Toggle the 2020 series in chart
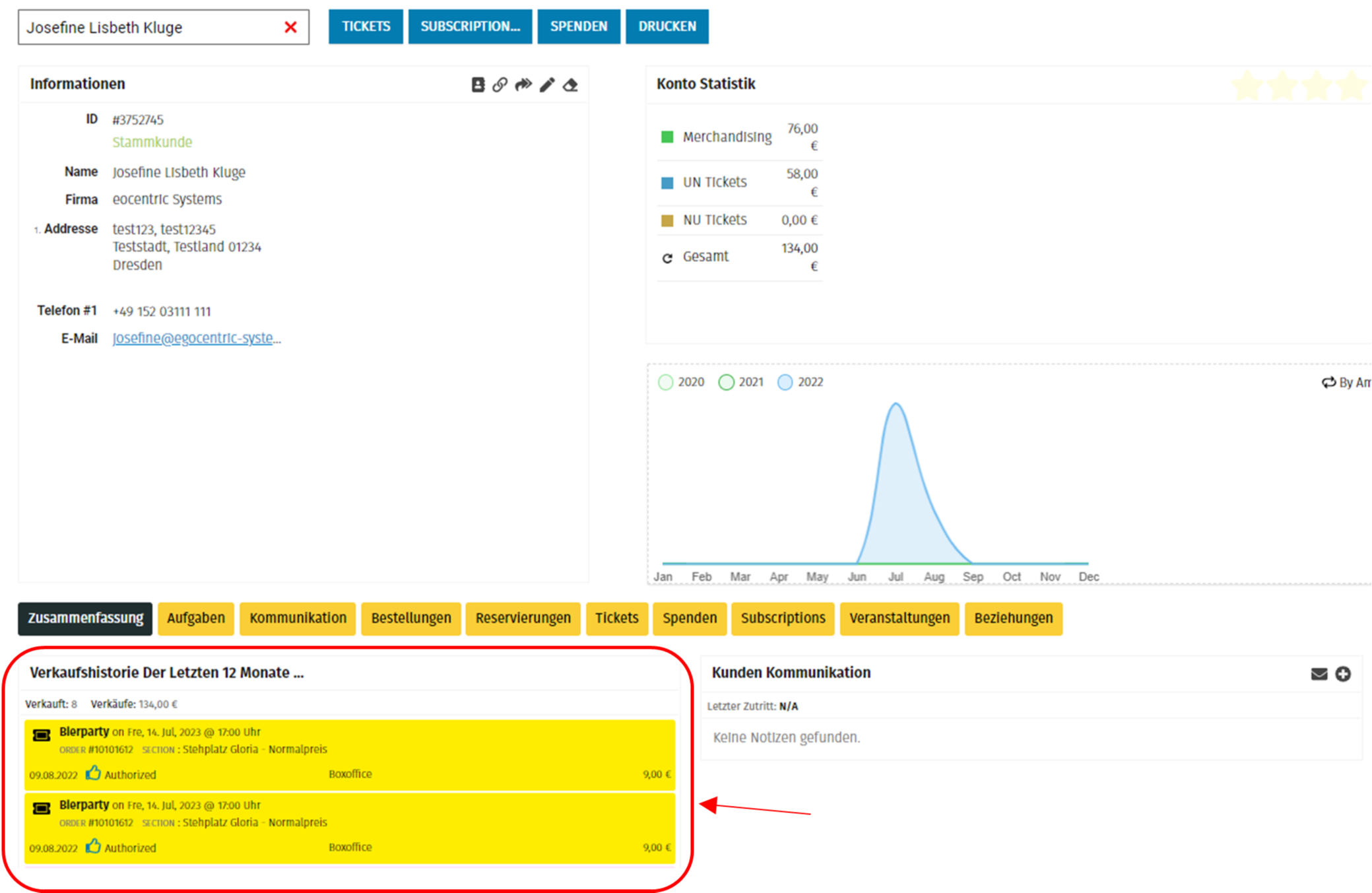The height and width of the screenshot is (893, 1372). tap(666, 382)
